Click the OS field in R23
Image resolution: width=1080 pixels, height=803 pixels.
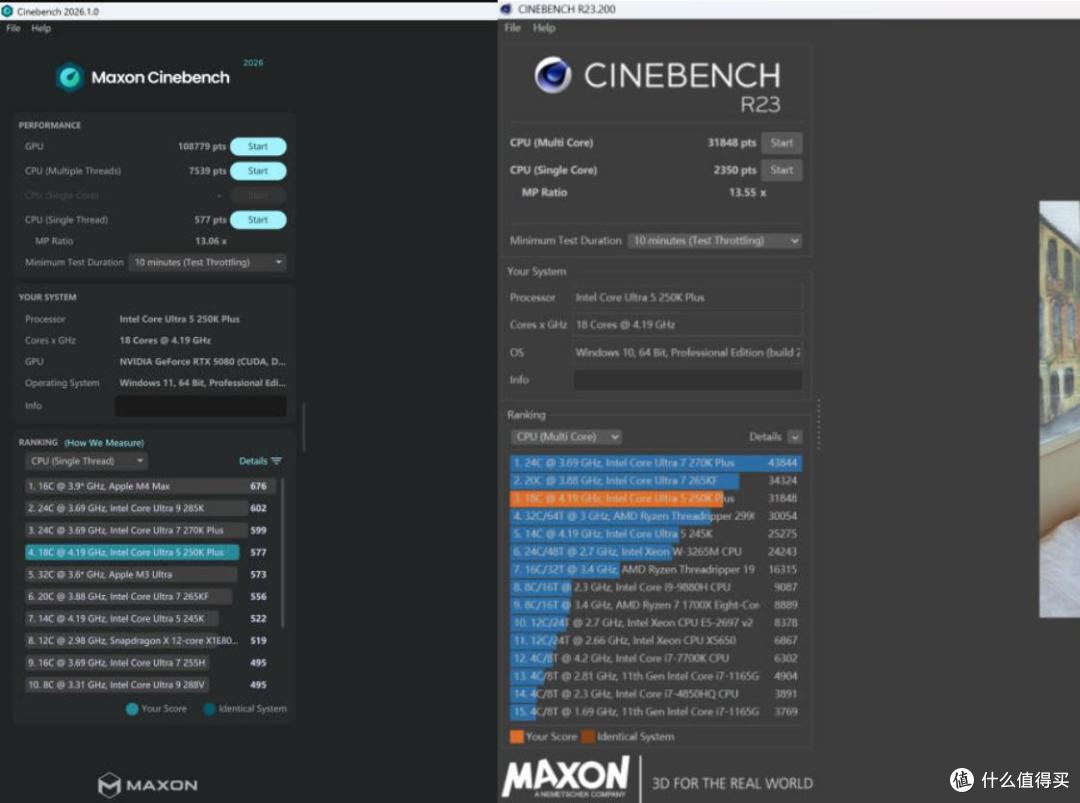[687, 353]
